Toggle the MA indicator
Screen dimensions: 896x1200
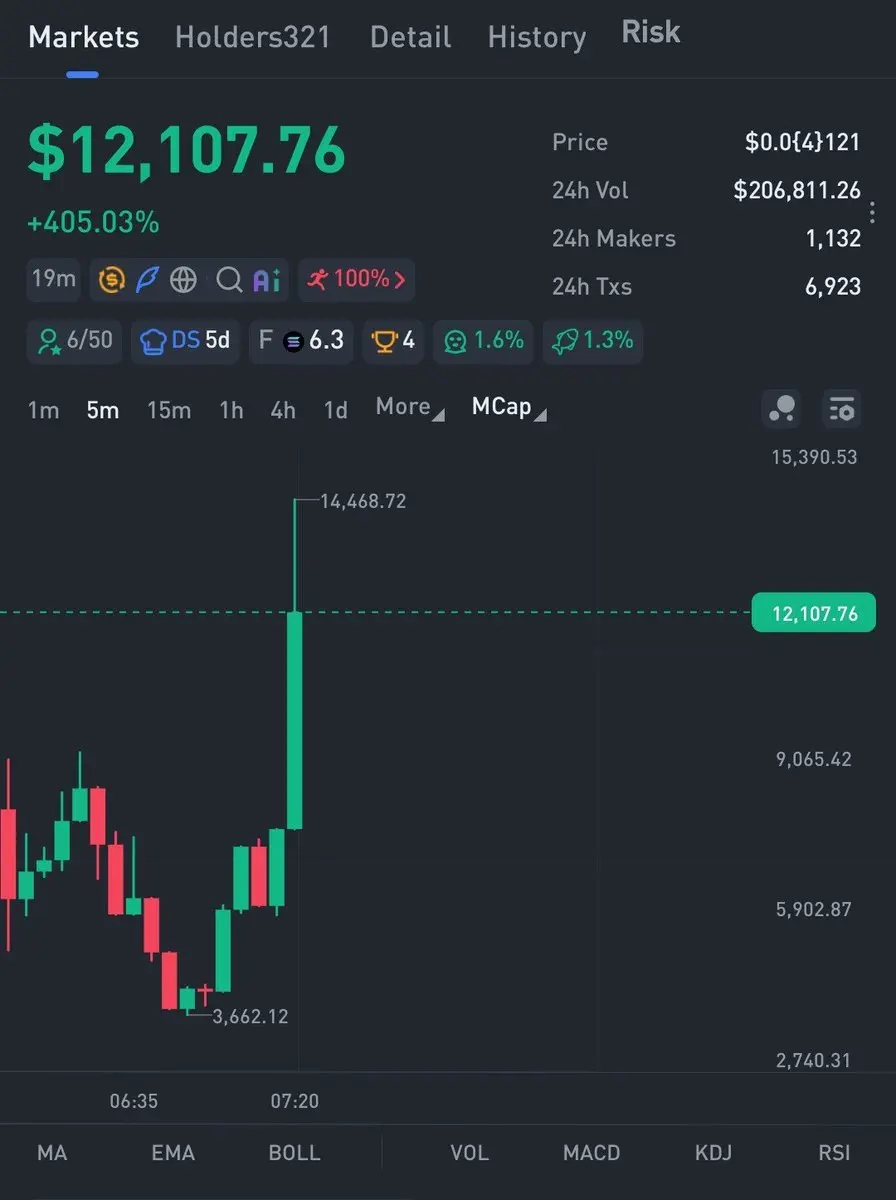(52, 1152)
